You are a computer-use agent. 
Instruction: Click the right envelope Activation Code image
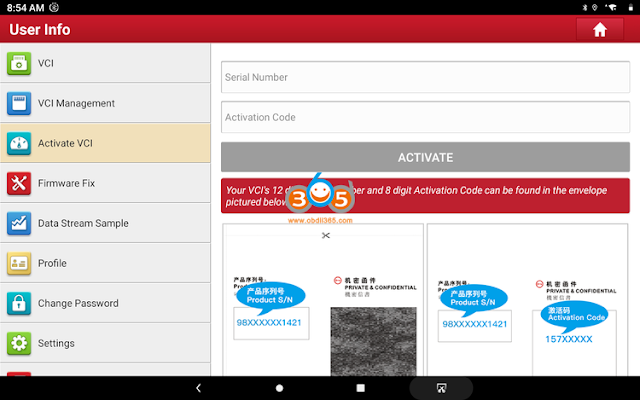click(x=527, y=300)
